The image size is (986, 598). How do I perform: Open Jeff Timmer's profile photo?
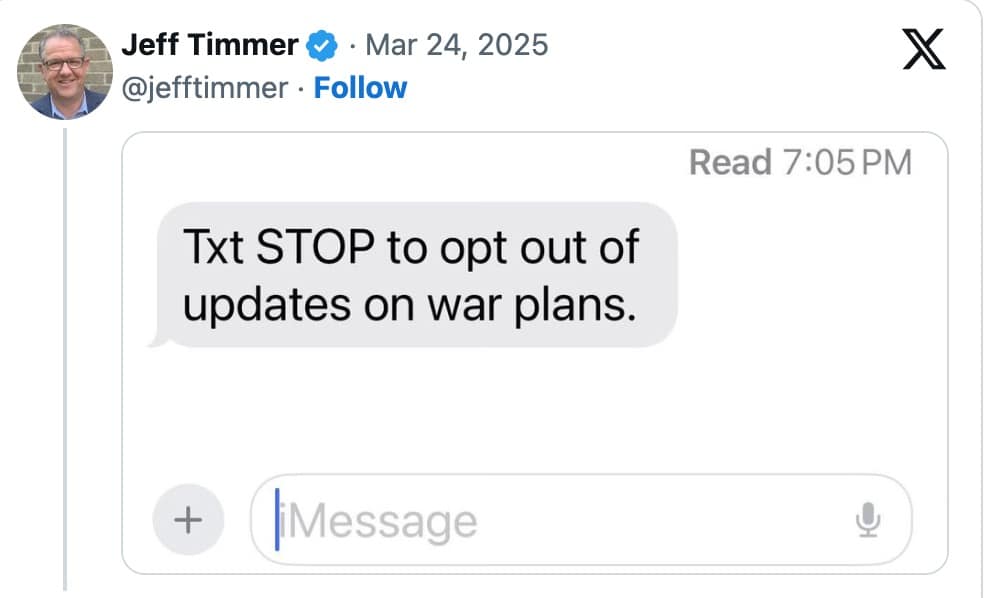click(x=64, y=70)
